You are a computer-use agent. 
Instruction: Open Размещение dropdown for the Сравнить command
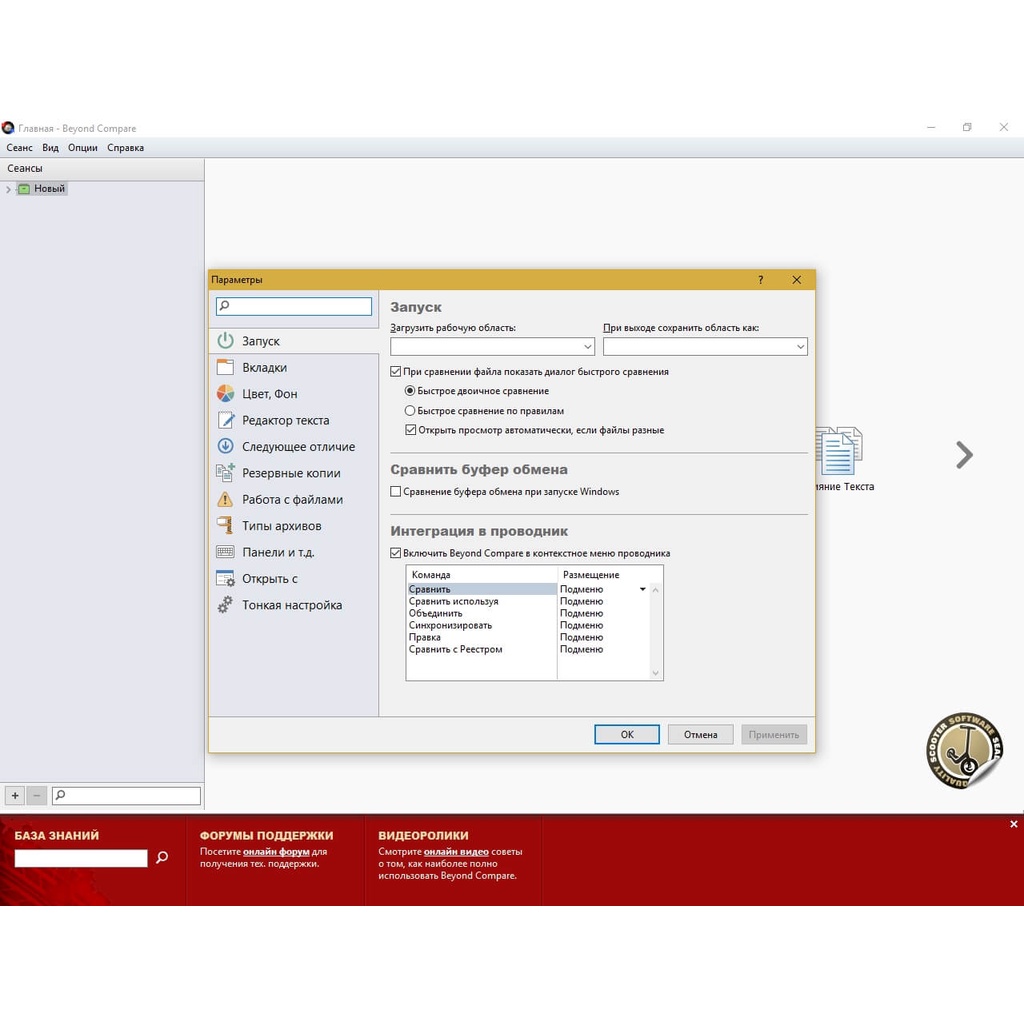pos(643,590)
